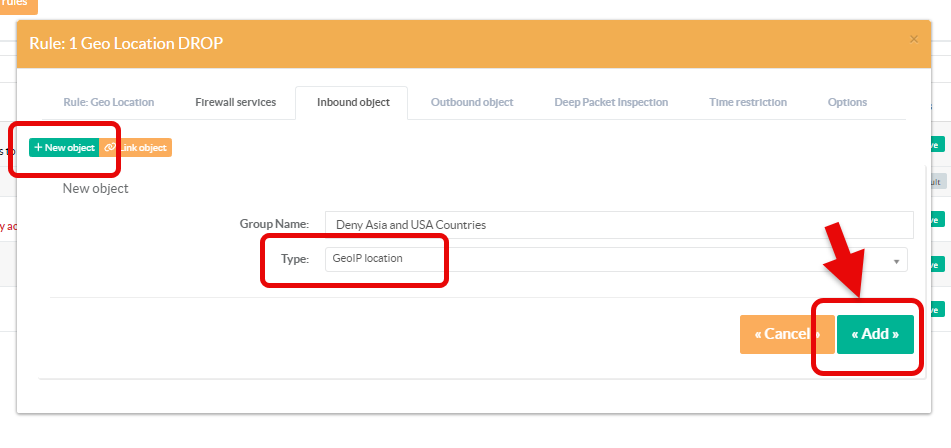The image size is (951, 448).
Task: Go to the Outbound object tab
Action: click(x=472, y=102)
